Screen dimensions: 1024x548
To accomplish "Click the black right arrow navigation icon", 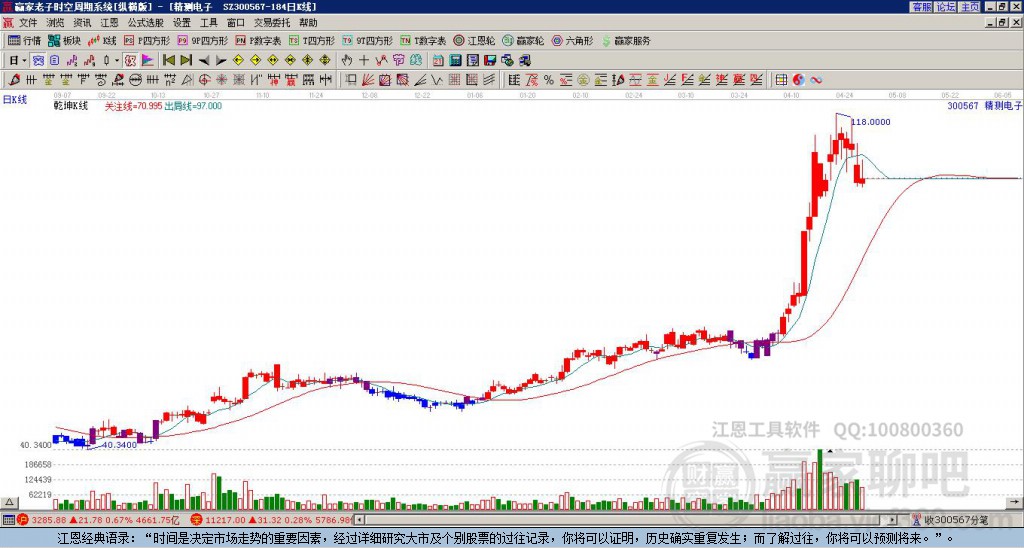I will tap(221, 60).
